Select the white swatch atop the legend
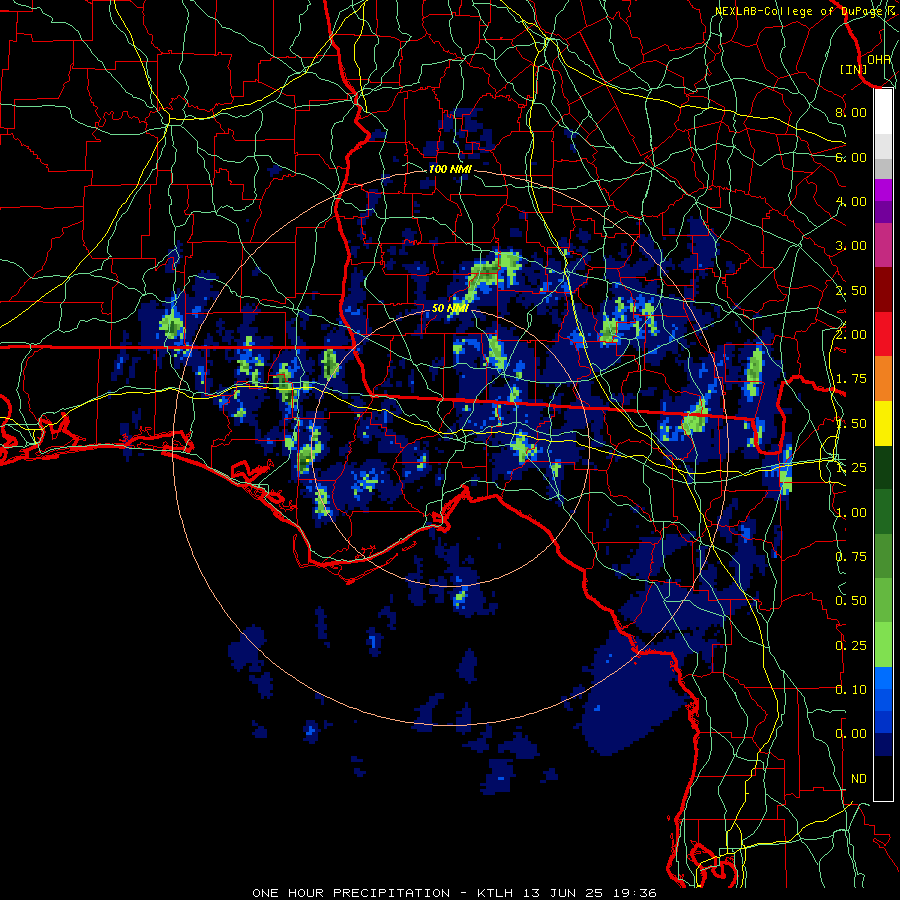 tap(883, 111)
